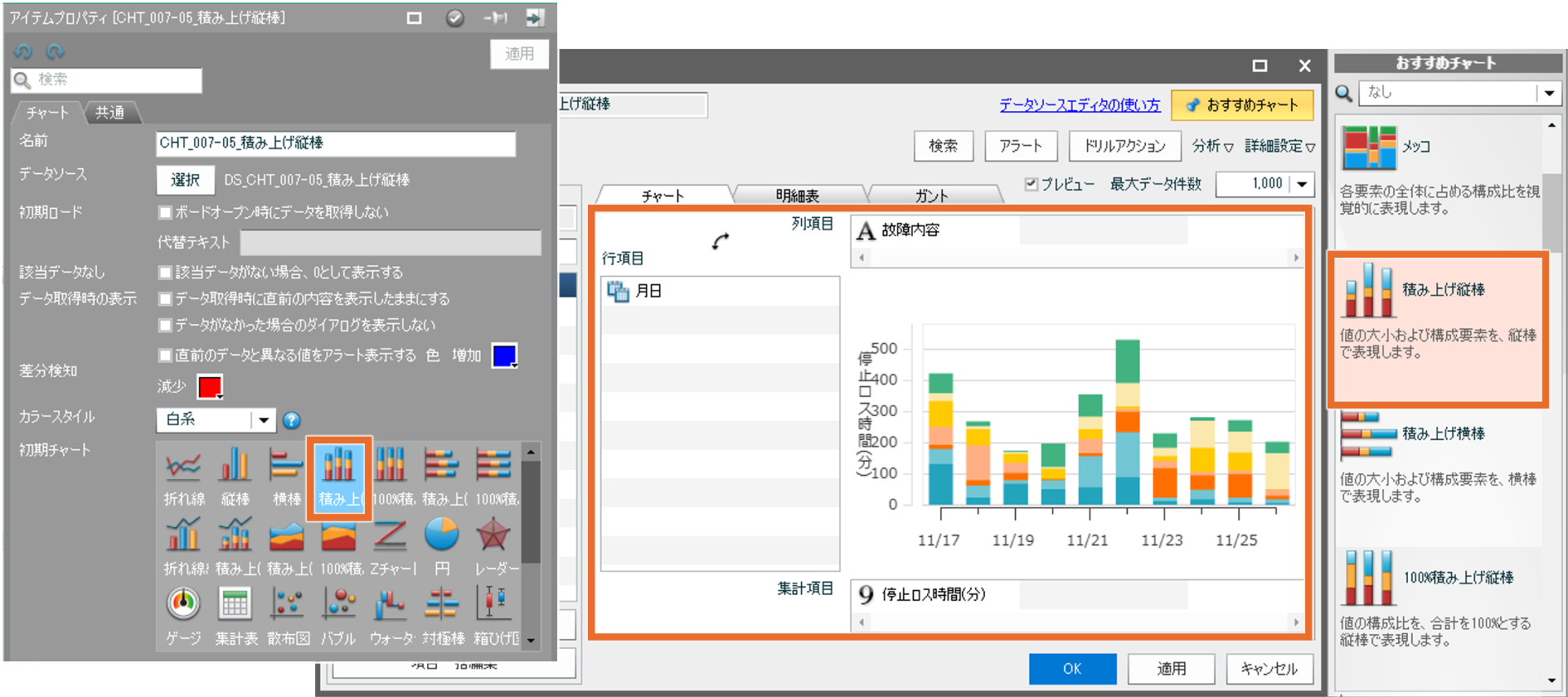Open the 詳細設定 dropdown menu
The height and width of the screenshot is (697, 1568).
1280,146
